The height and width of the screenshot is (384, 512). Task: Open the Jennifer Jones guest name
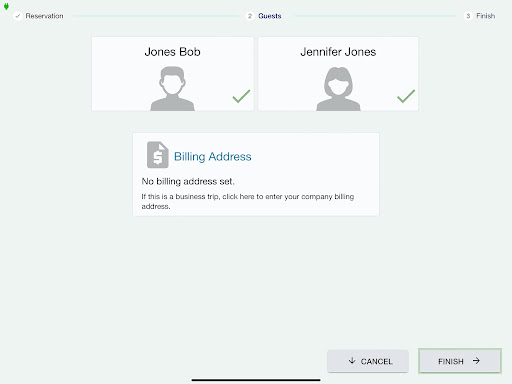pyautogui.click(x=338, y=52)
